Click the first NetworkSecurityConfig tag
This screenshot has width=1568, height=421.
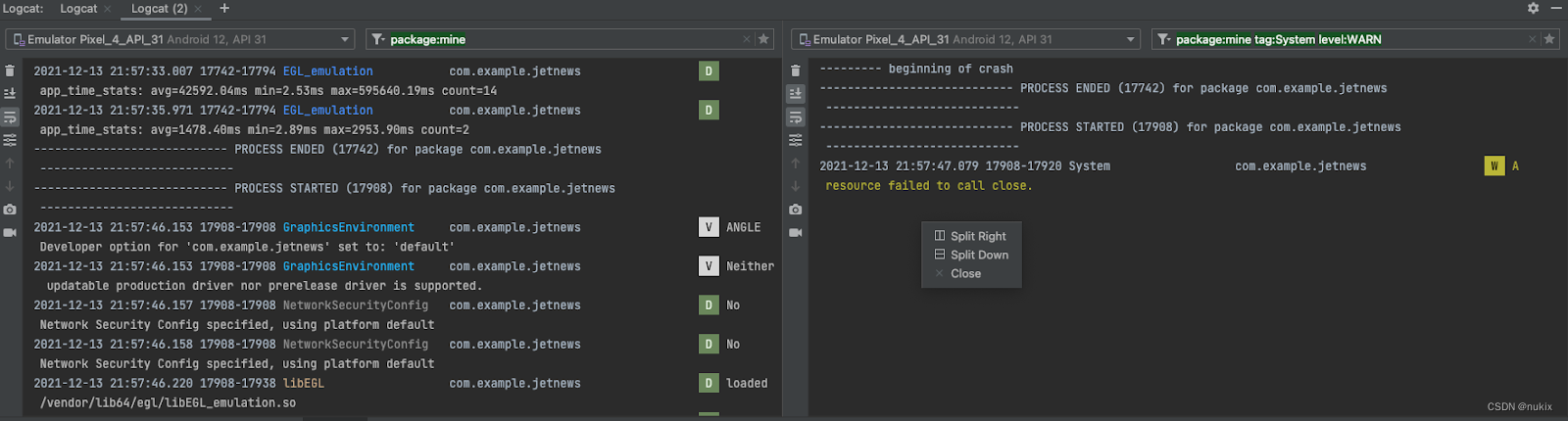tap(355, 305)
